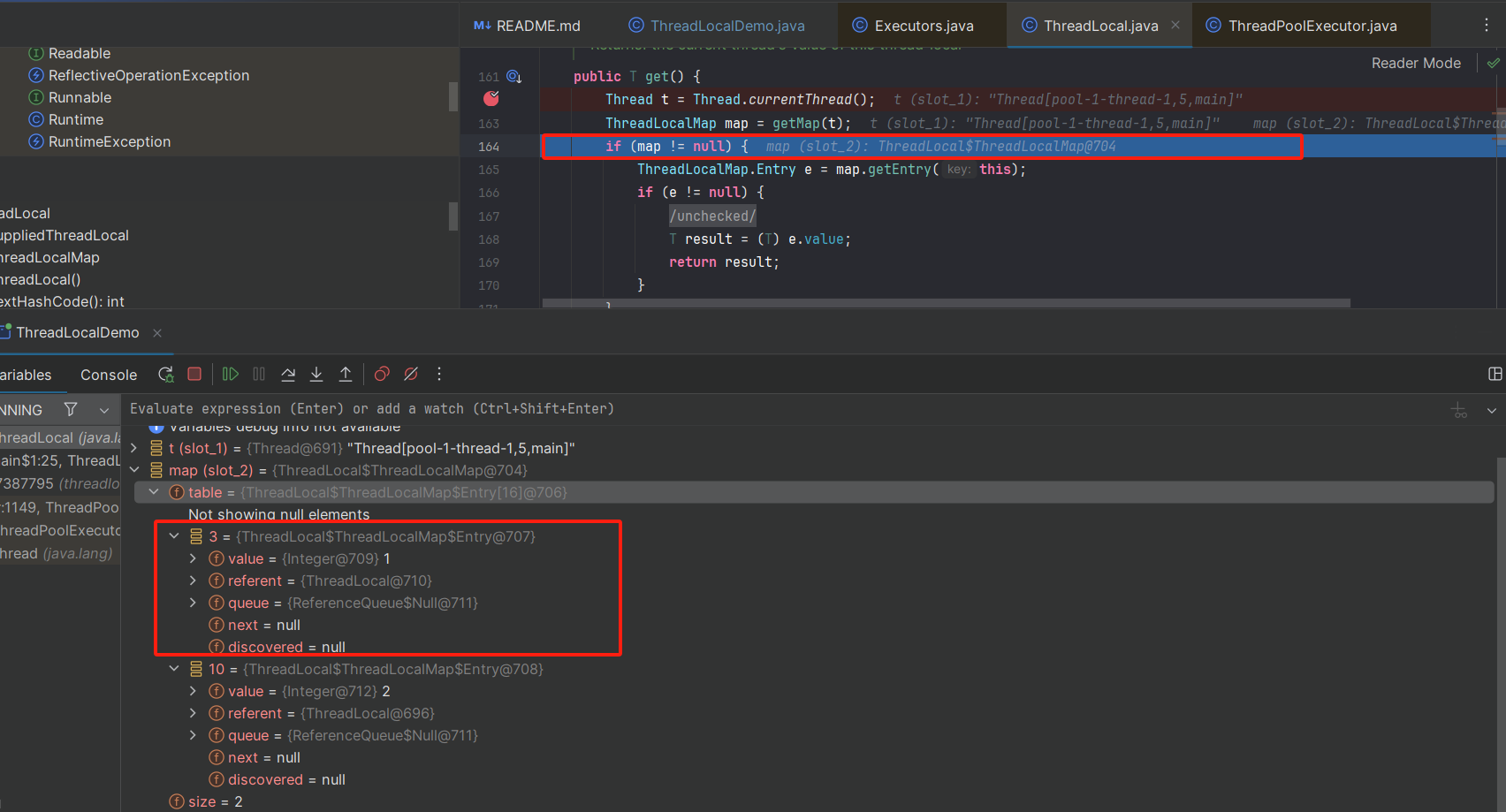Click the Pause Program icon
1506x812 pixels.
259,374
